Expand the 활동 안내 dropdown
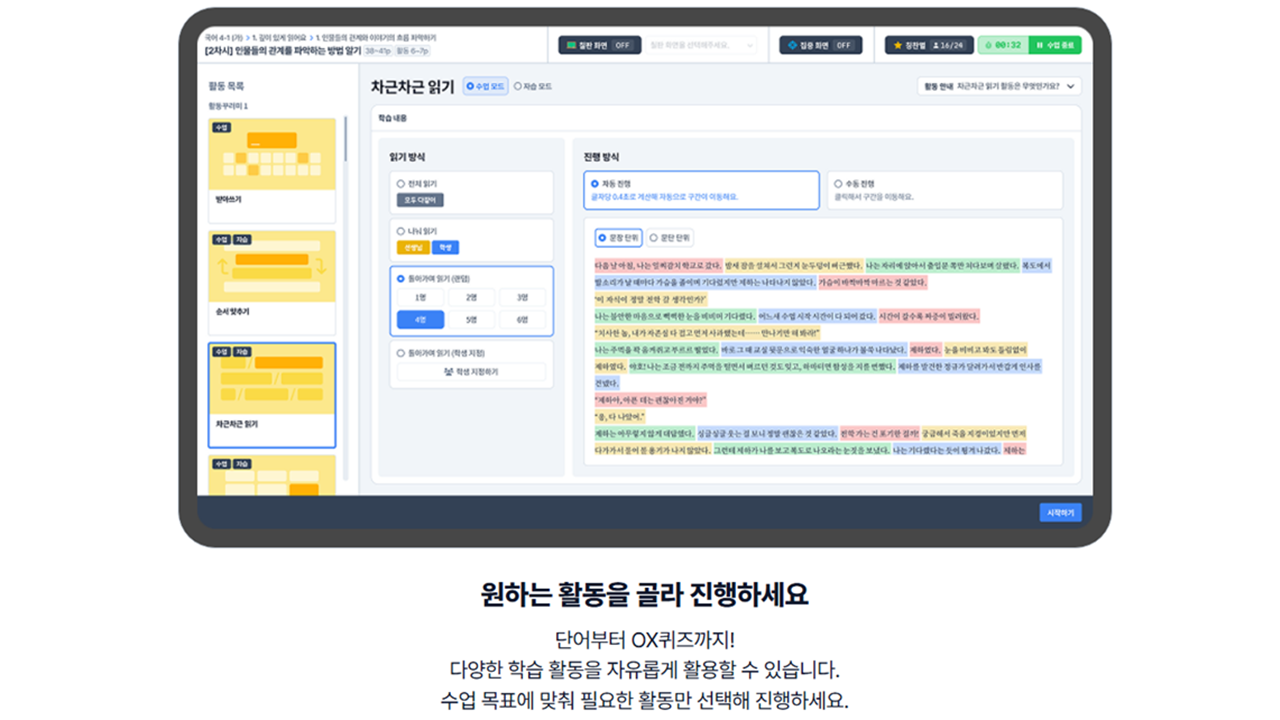This screenshot has height=720, width=1280. point(998,87)
